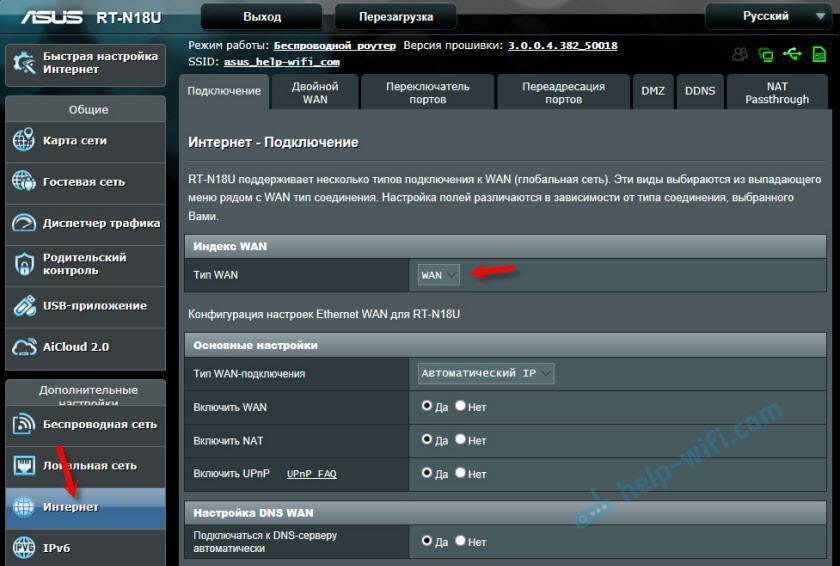Select 'Нет' for automatic DNS server connection
The height and width of the screenshot is (566, 840).
[460, 541]
